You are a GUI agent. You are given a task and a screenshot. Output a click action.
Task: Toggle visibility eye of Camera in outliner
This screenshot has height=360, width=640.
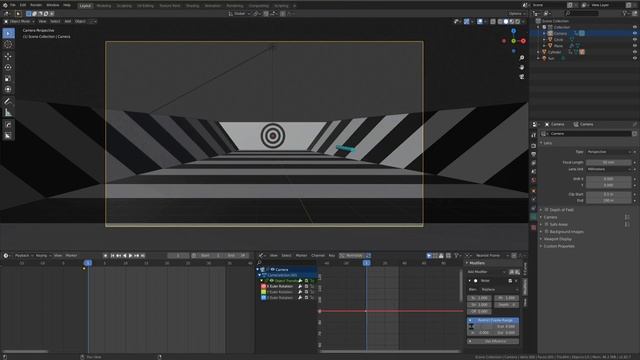tap(635, 33)
